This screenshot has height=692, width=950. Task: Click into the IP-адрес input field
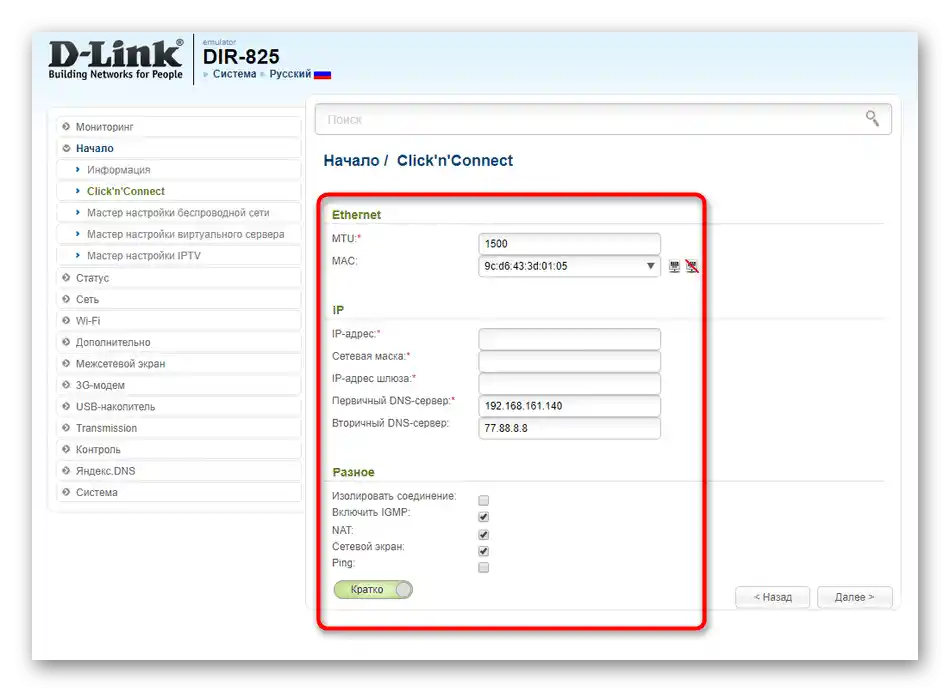[x=570, y=339]
